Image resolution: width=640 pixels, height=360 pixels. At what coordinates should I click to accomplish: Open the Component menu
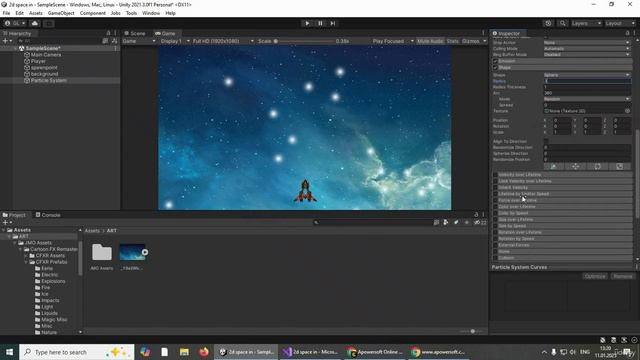[93, 13]
